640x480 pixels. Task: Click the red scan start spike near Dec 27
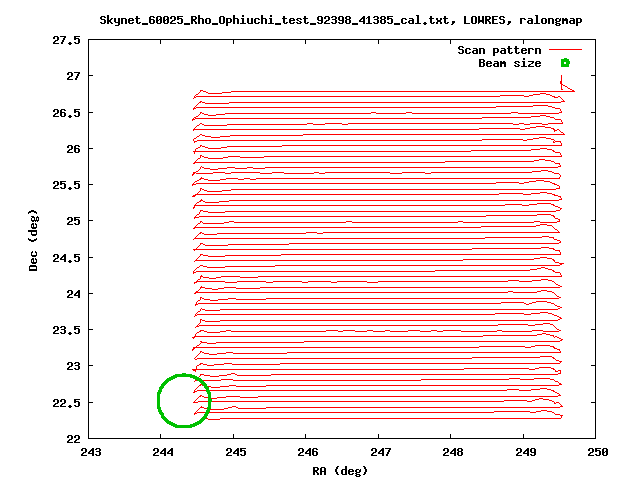(567, 84)
